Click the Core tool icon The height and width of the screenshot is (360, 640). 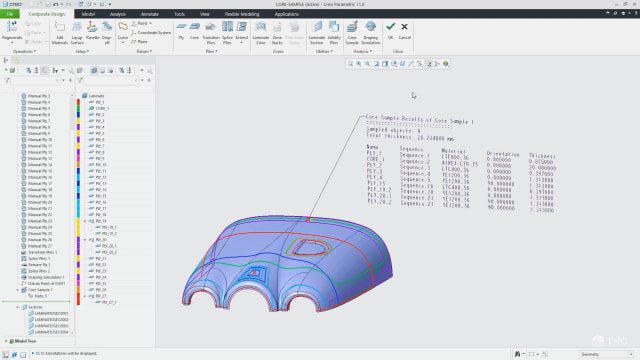pos(195,27)
